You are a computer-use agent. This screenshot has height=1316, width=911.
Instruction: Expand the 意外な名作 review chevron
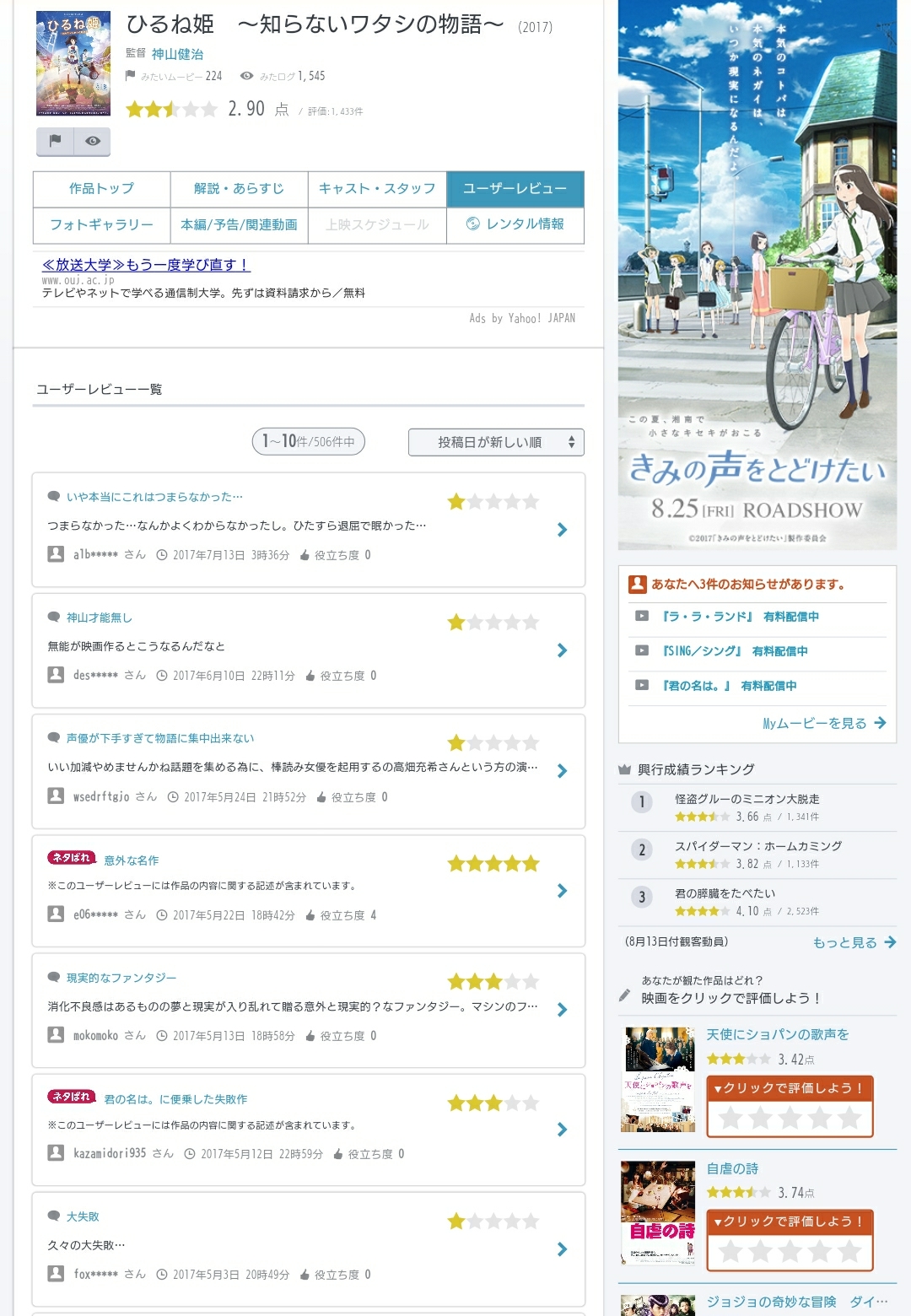point(563,891)
